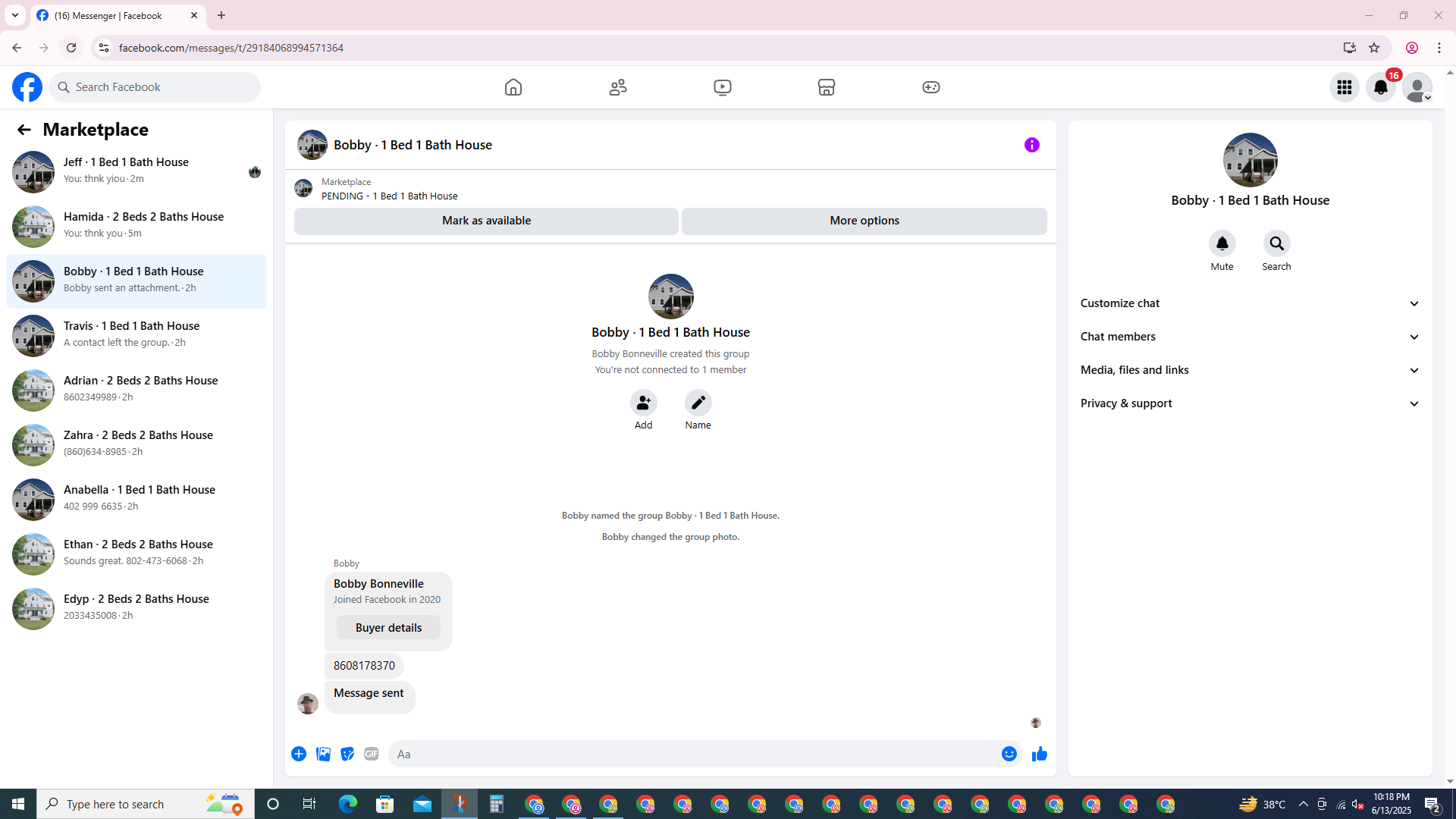Open Mail app from taskbar
1456x819 pixels.
(x=422, y=804)
